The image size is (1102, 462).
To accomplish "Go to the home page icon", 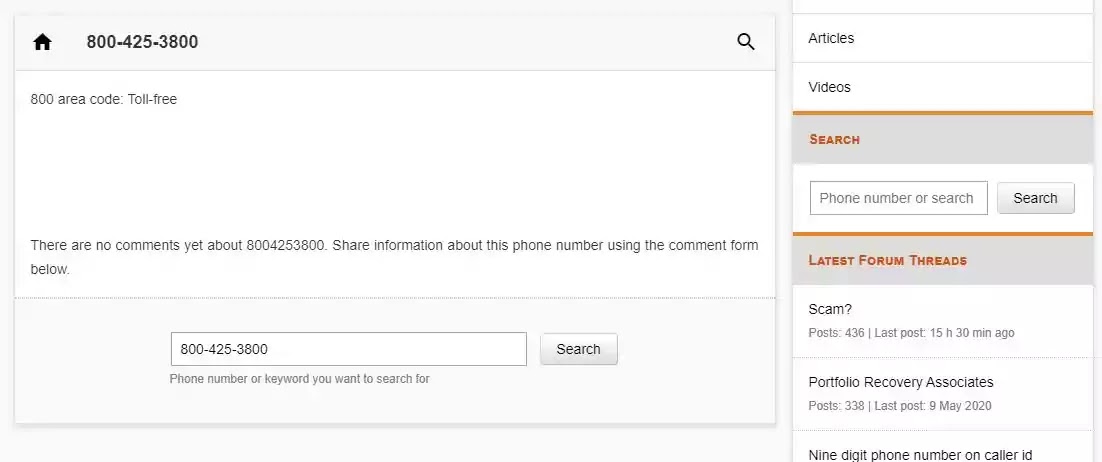I will (42, 42).
